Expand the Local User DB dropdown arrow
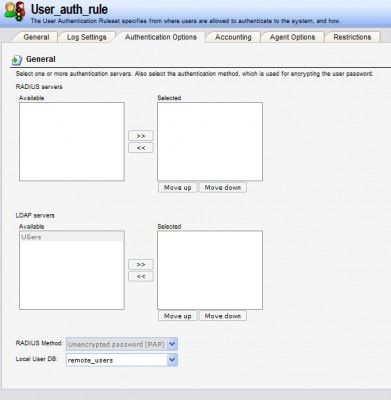391x400 pixels. coord(172,360)
